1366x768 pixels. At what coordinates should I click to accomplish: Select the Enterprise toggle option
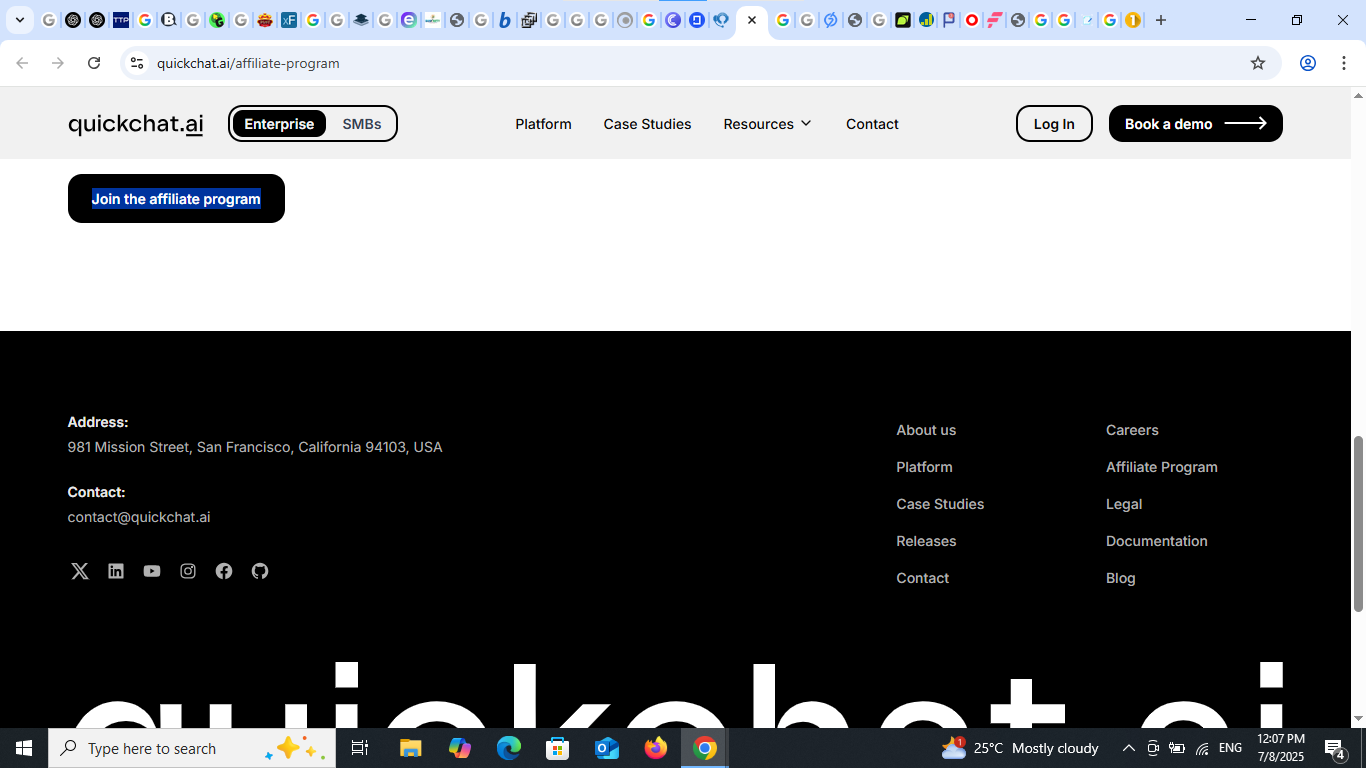click(x=279, y=124)
